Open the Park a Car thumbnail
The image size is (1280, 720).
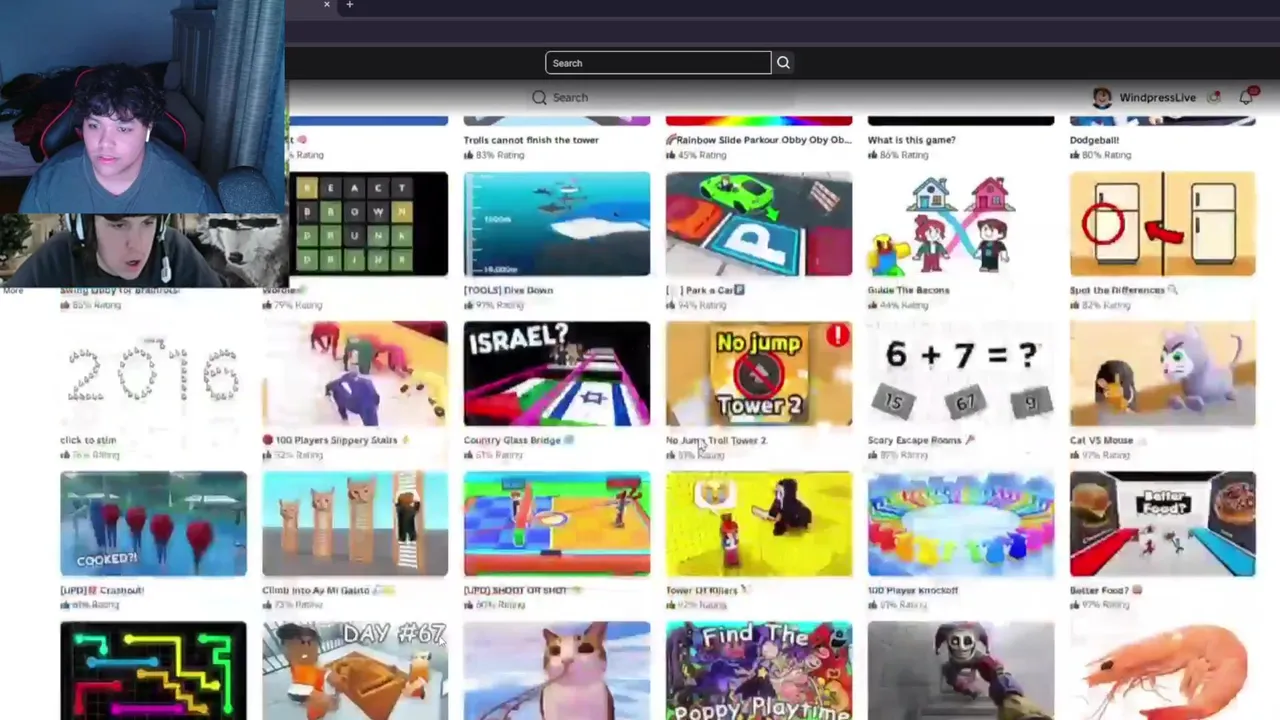pos(759,224)
